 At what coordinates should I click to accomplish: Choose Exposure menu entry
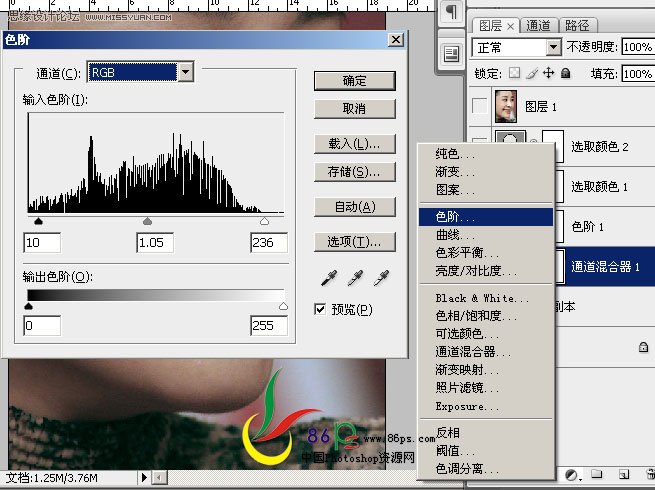486,406
